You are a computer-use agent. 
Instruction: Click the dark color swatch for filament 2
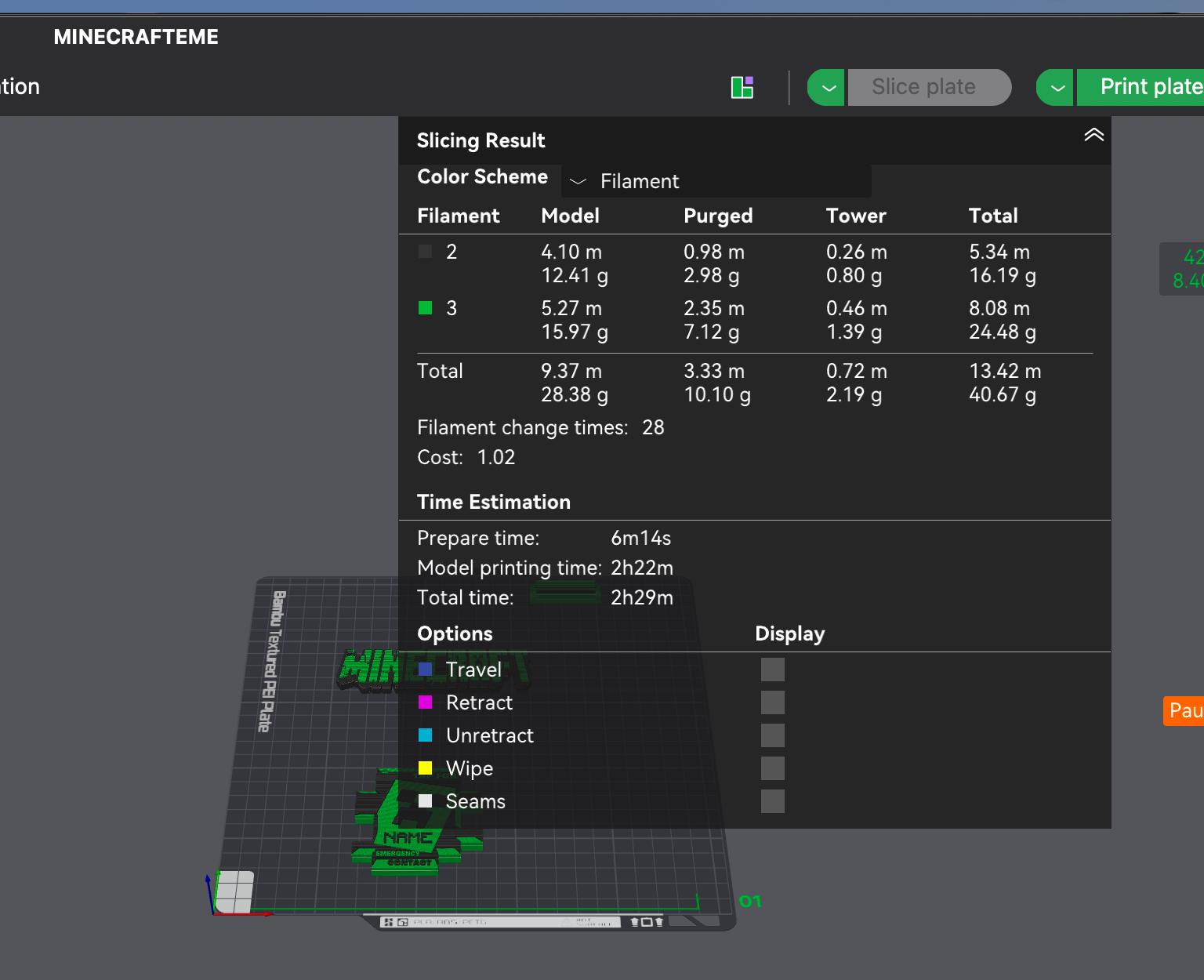[x=426, y=252]
